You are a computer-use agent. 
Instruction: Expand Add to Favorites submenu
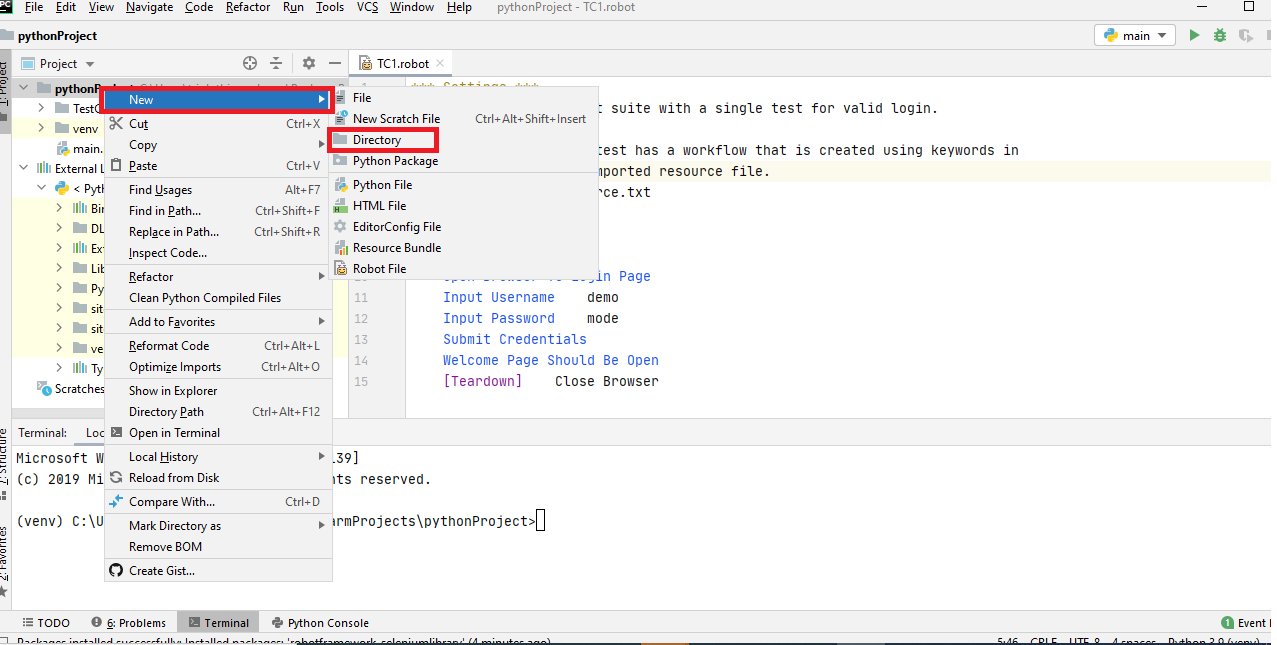point(216,322)
